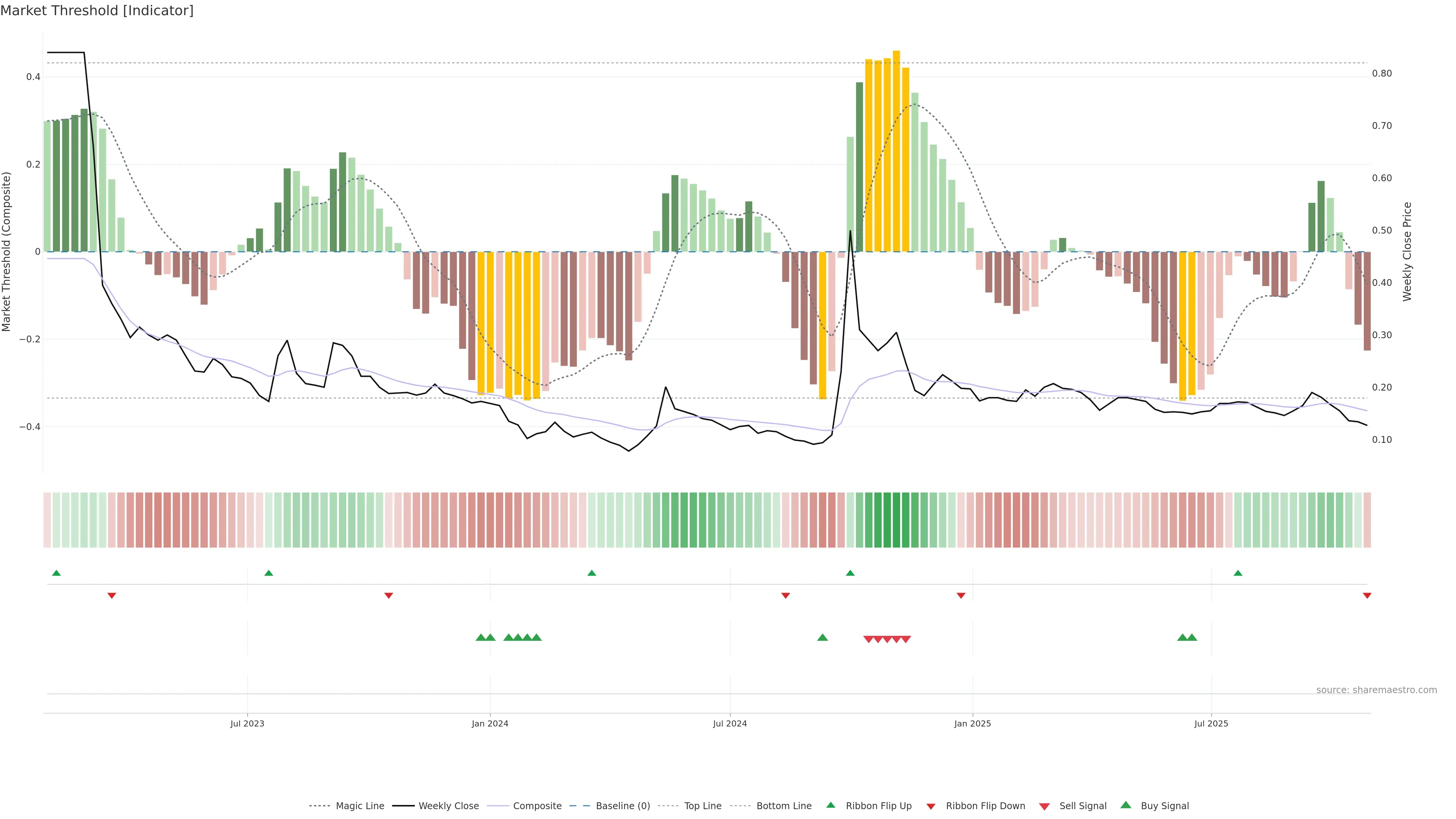This screenshot has height=819, width=1456.
Task: Click the Buy Signal legend triangle icon
Action: coord(1125,805)
